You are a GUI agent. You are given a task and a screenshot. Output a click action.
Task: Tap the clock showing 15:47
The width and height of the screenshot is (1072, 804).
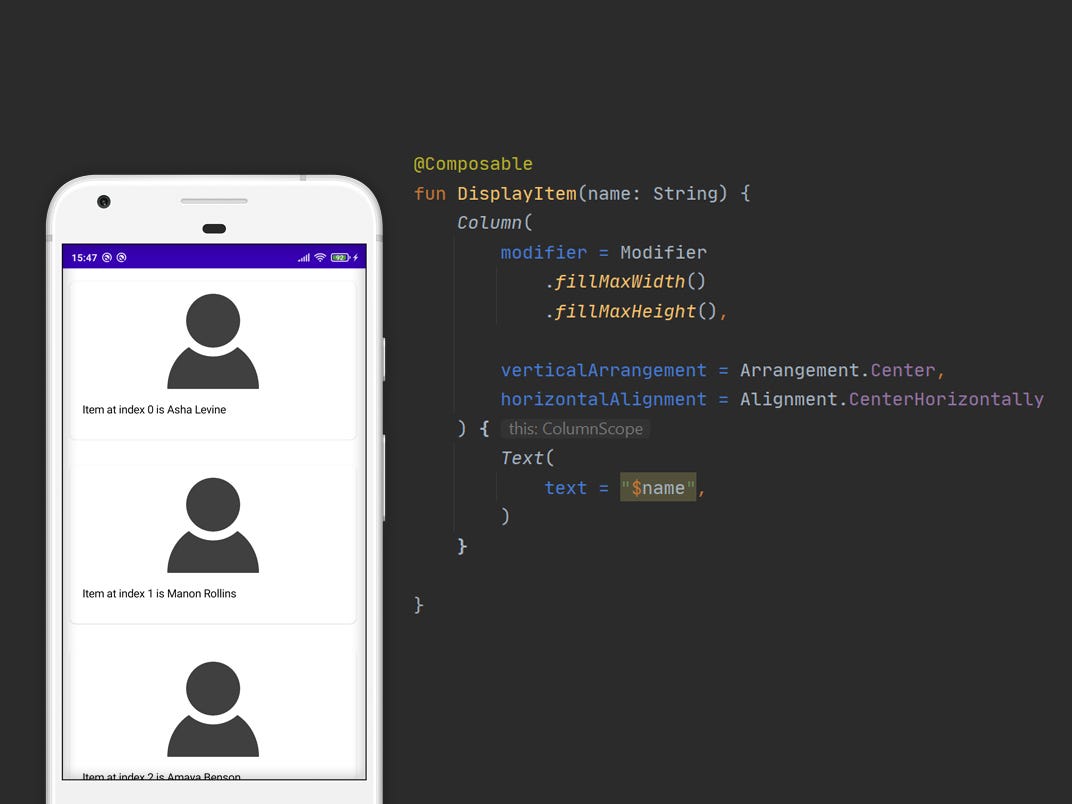pos(82,256)
